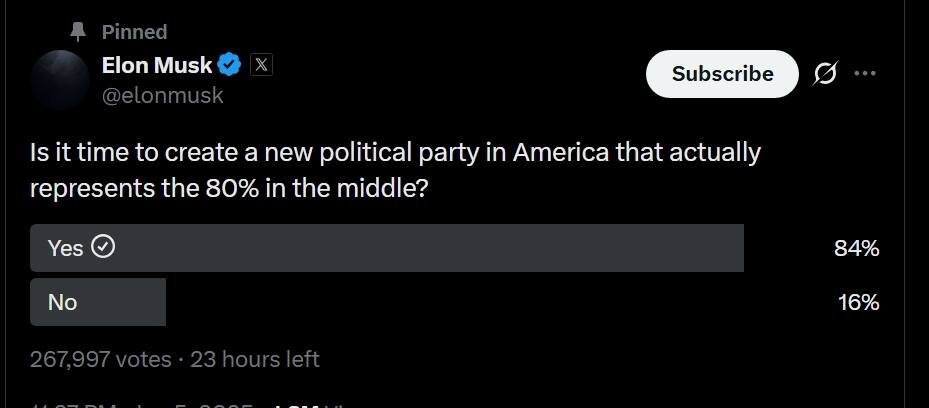Viewport: 929px width, 408px height.
Task: Click the @elonmusk handle
Action: [x=162, y=96]
